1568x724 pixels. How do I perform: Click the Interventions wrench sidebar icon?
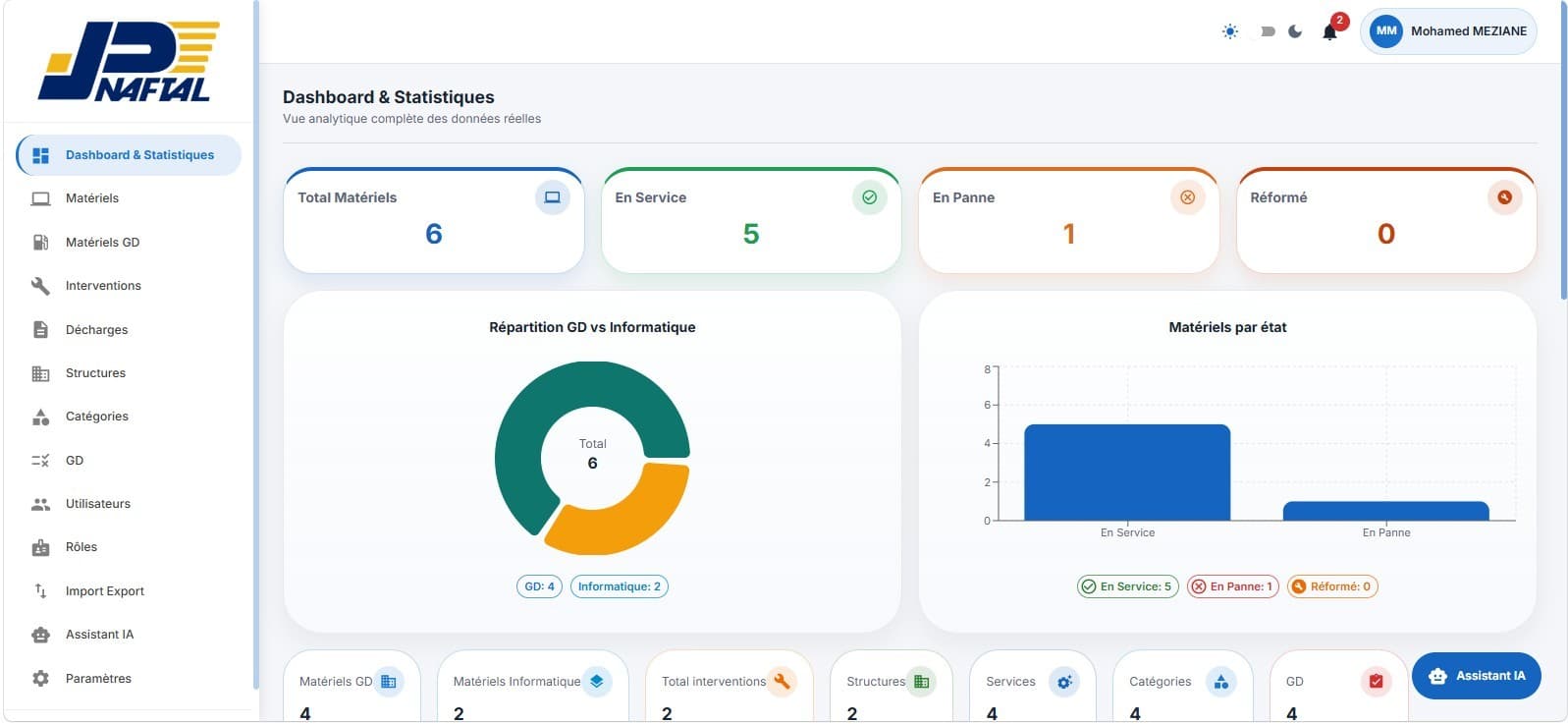point(40,286)
